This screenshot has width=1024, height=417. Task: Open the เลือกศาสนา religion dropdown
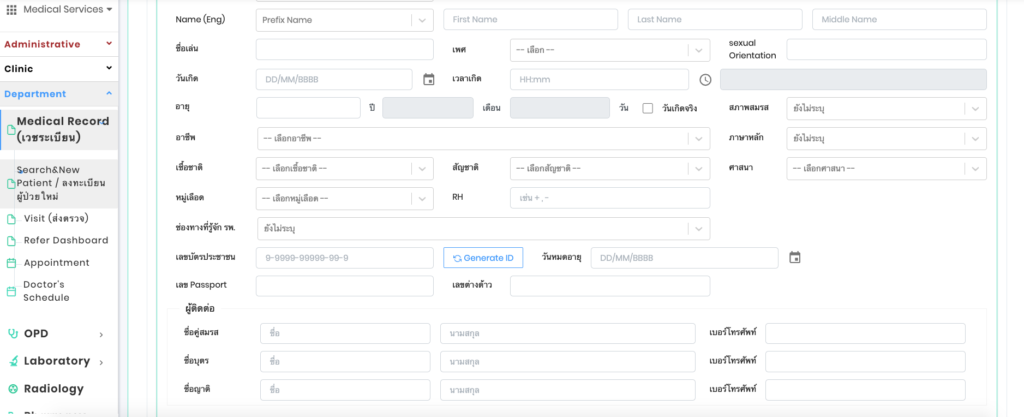point(885,168)
